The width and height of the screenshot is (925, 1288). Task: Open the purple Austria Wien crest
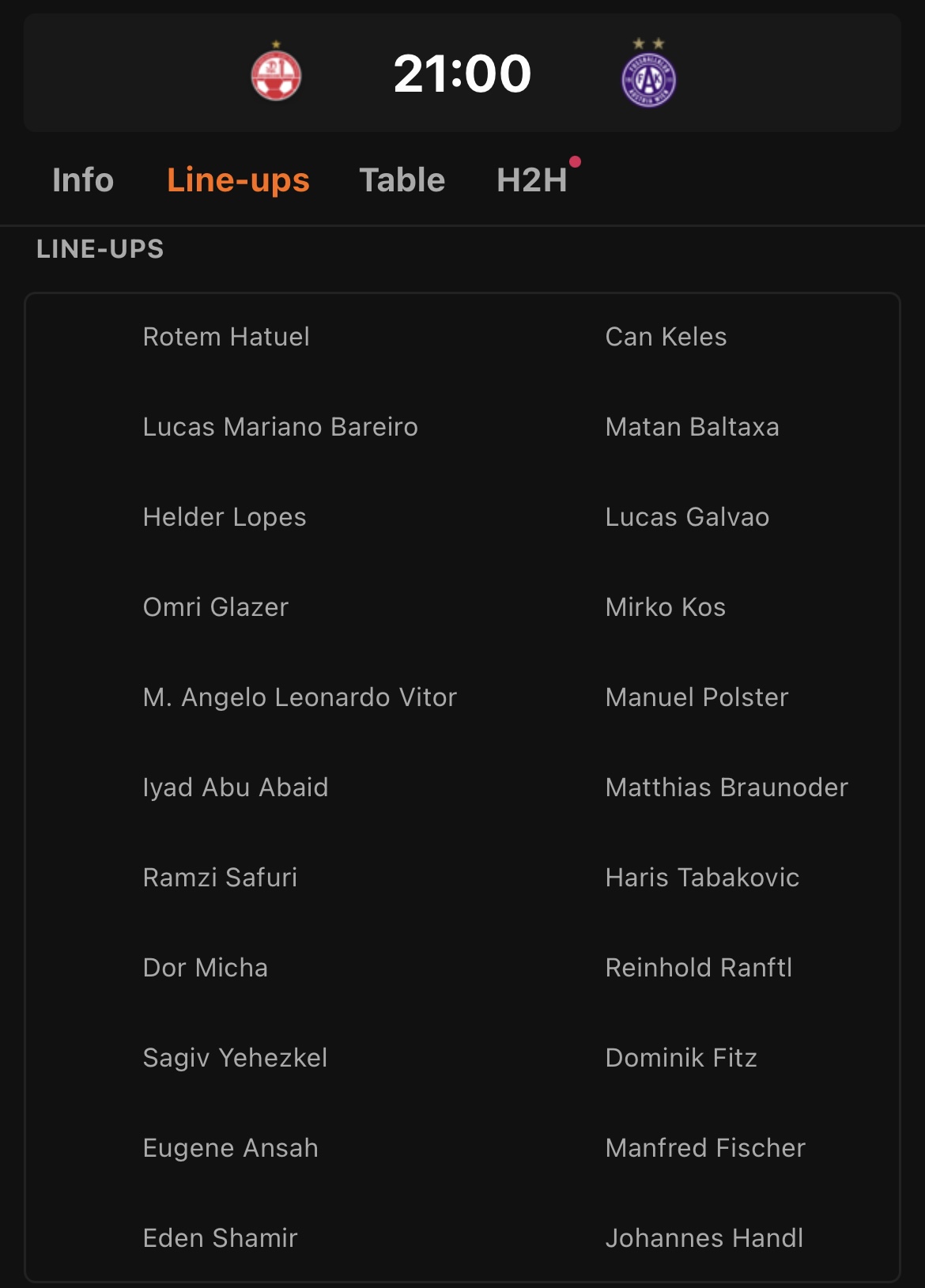pos(649,73)
